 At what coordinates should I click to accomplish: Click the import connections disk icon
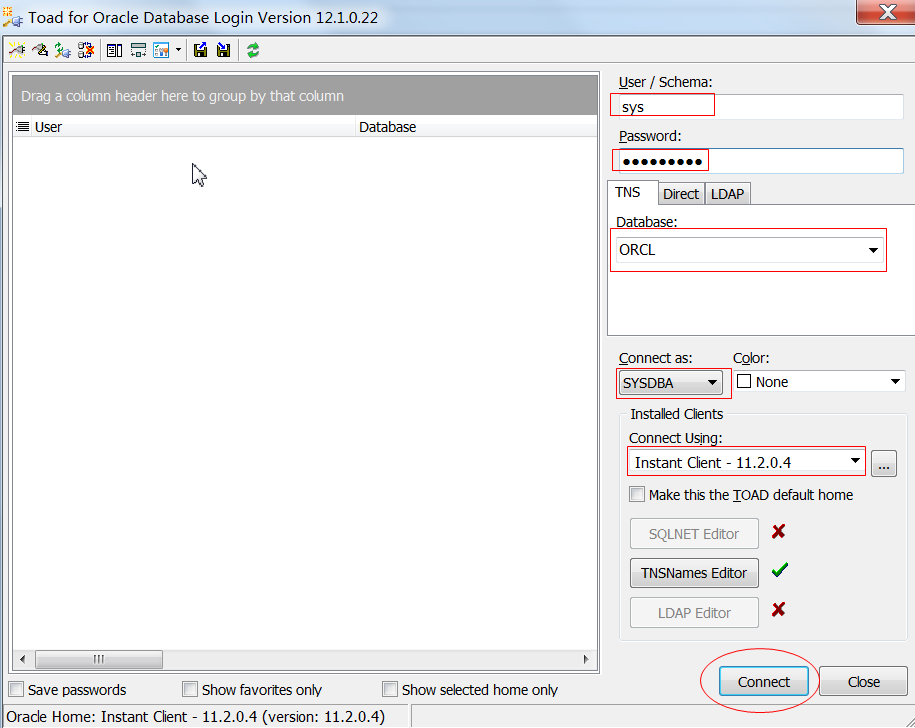(x=223, y=51)
